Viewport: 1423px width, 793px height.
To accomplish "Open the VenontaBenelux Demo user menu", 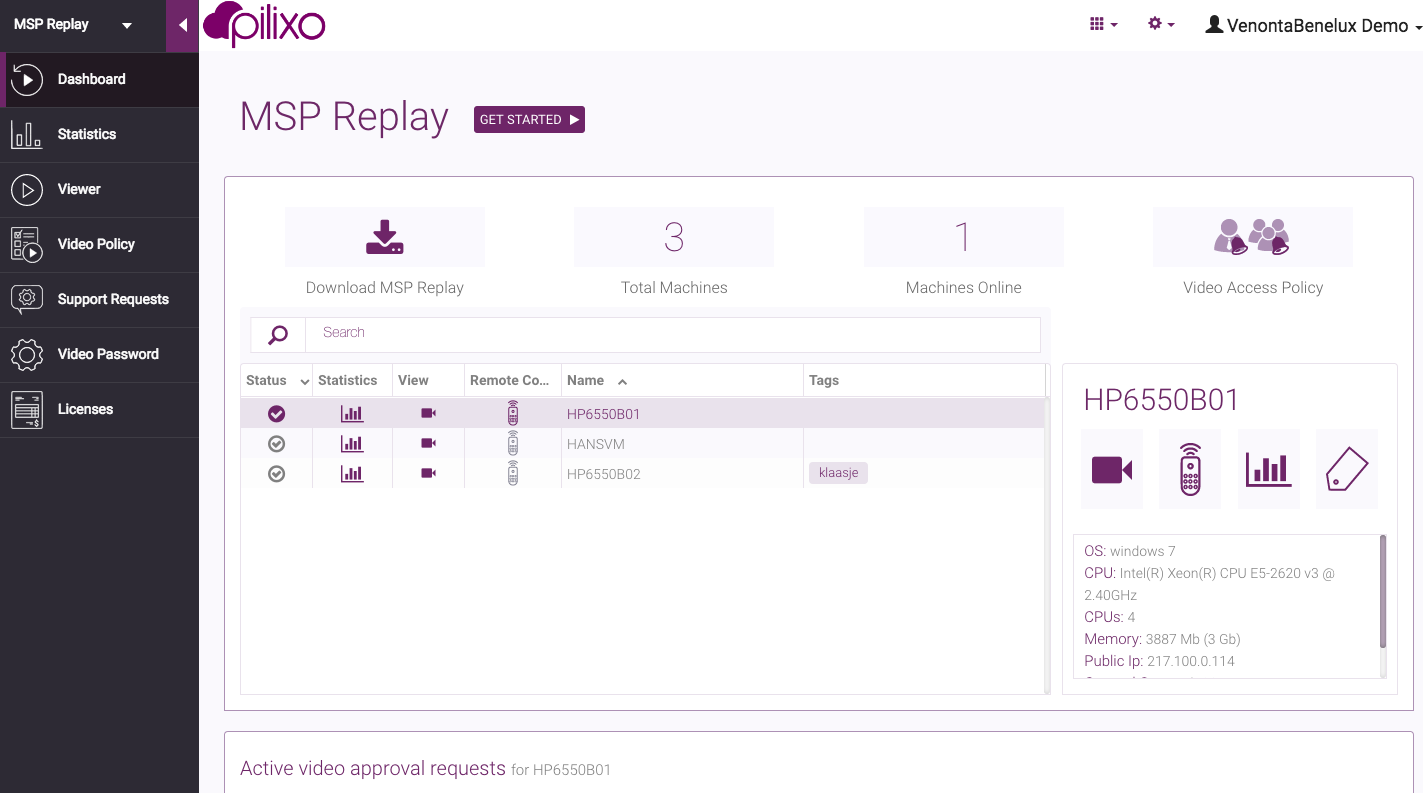I will click(x=1313, y=25).
